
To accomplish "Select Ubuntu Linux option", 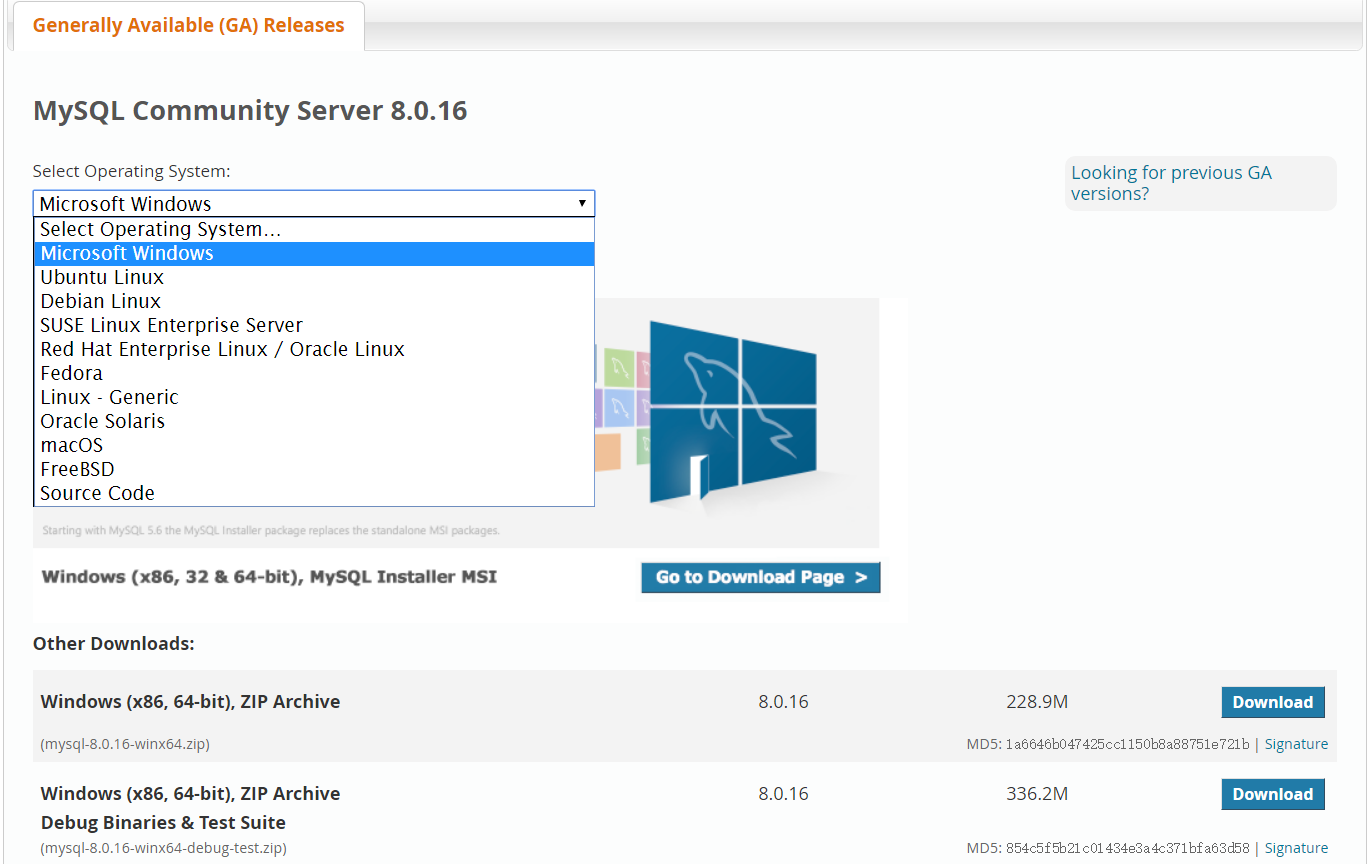I will click(314, 277).
